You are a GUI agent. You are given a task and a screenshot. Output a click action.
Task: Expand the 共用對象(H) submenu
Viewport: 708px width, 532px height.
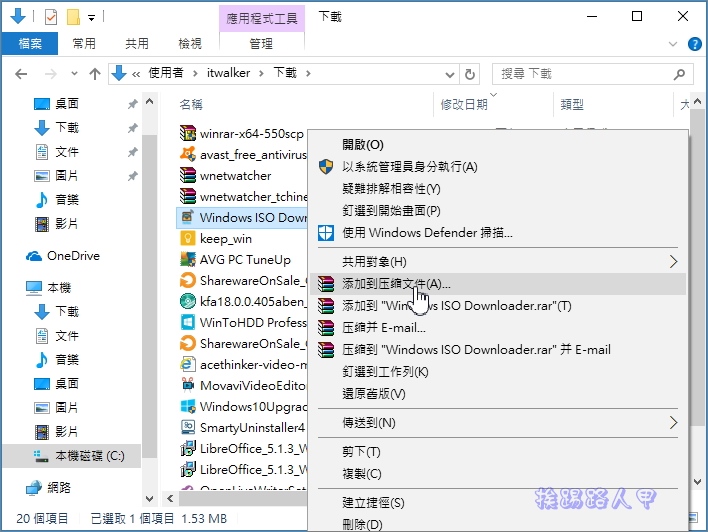pos(673,261)
